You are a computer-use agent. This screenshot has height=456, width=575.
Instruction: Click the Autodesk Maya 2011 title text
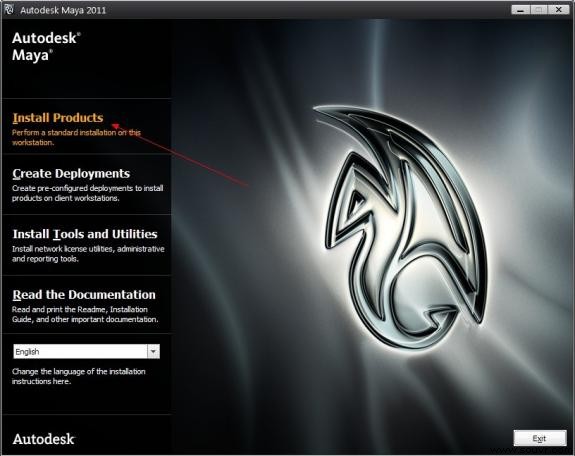point(63,10)
